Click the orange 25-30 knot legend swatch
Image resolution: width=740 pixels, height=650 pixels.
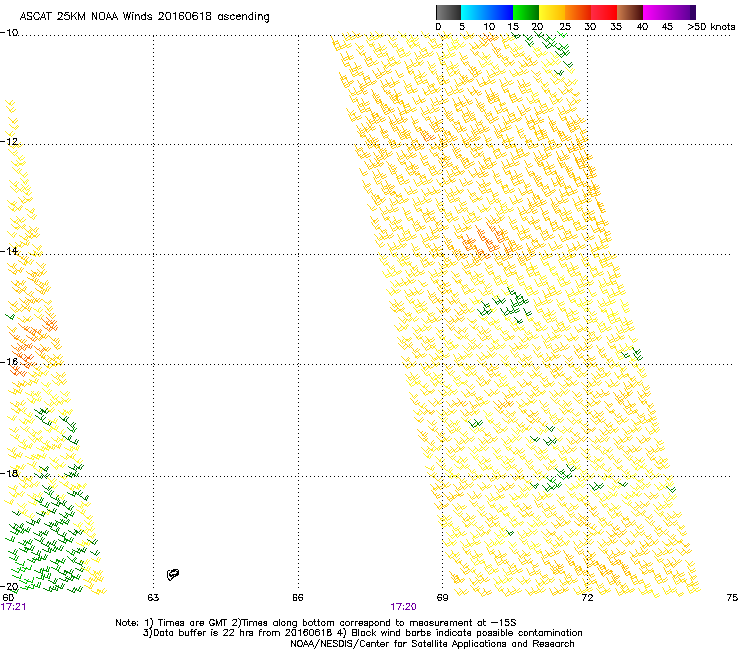pos(578,12)
